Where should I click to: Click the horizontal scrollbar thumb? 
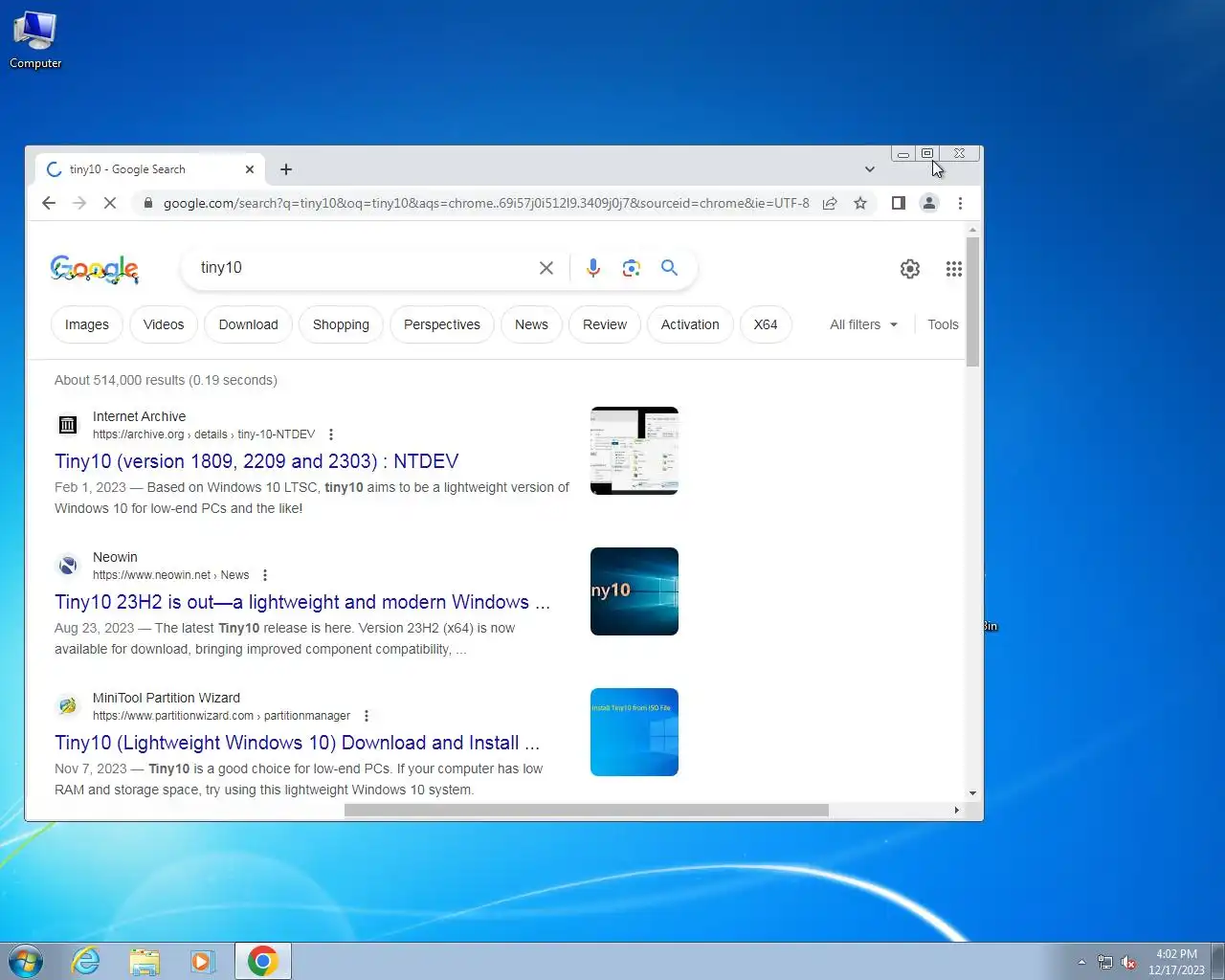pos(587,810)
